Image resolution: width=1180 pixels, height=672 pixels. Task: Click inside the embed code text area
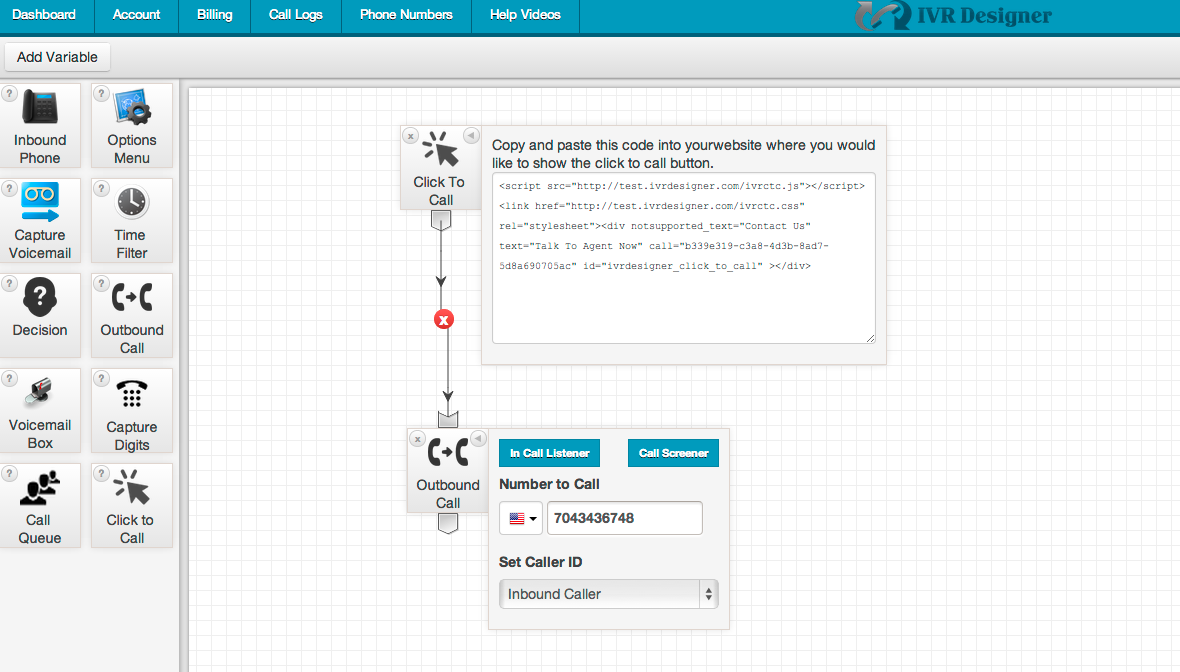tap(684, 258)
